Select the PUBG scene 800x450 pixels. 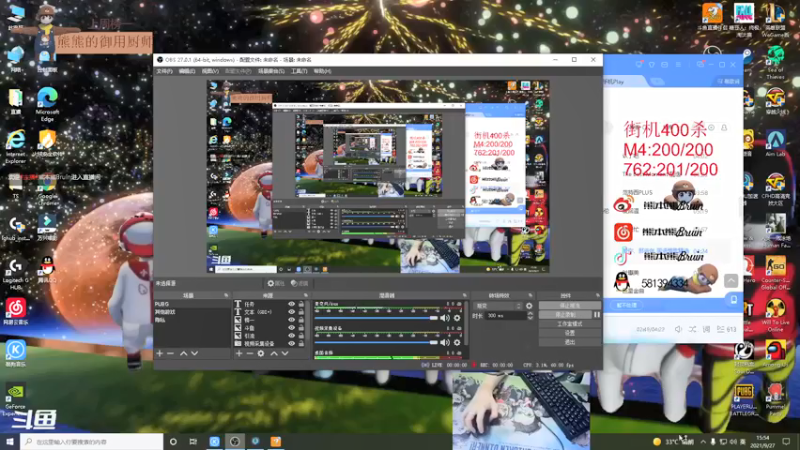click(x=192, y=304)
